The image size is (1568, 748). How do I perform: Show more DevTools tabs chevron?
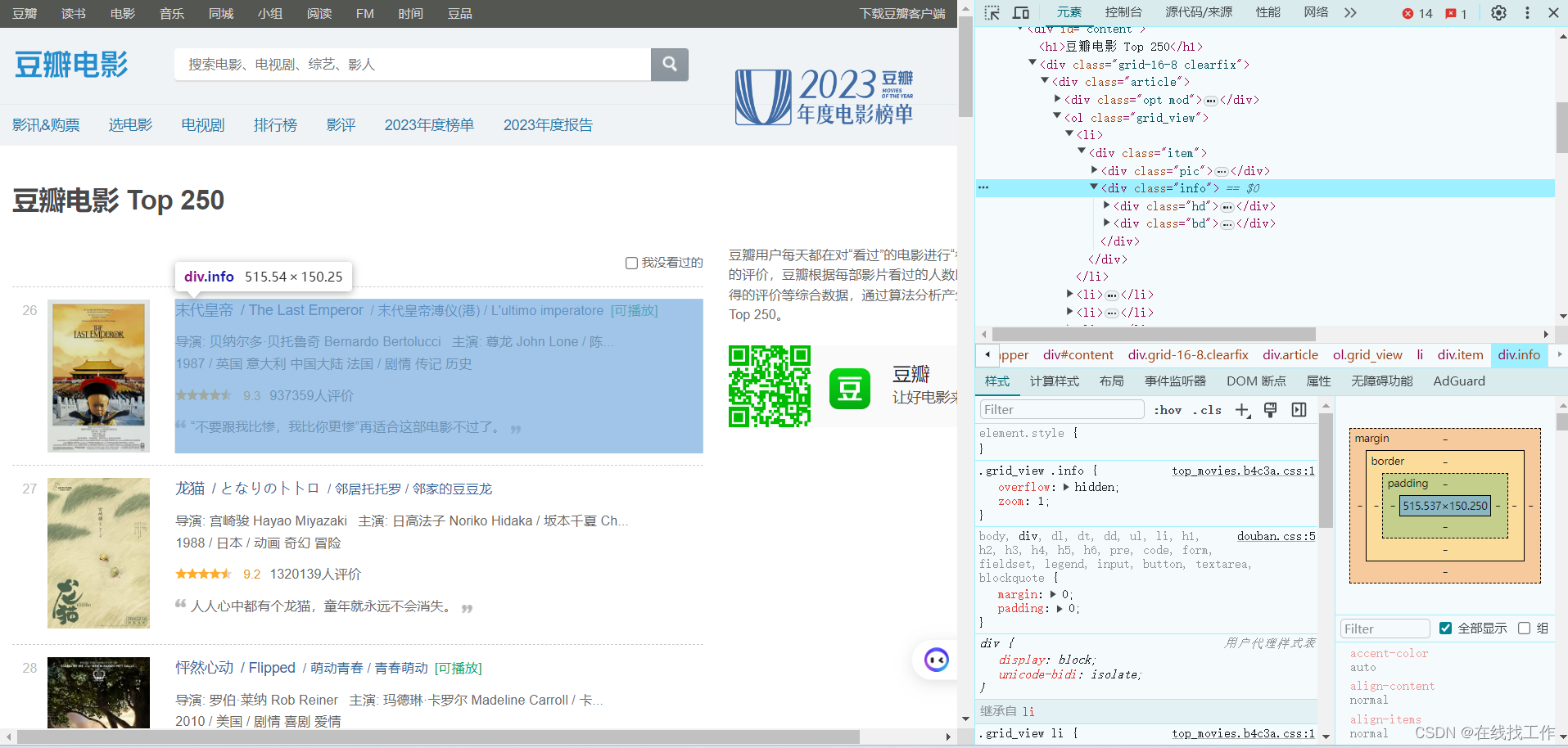pyautogui.click(x=1350, y=12)
